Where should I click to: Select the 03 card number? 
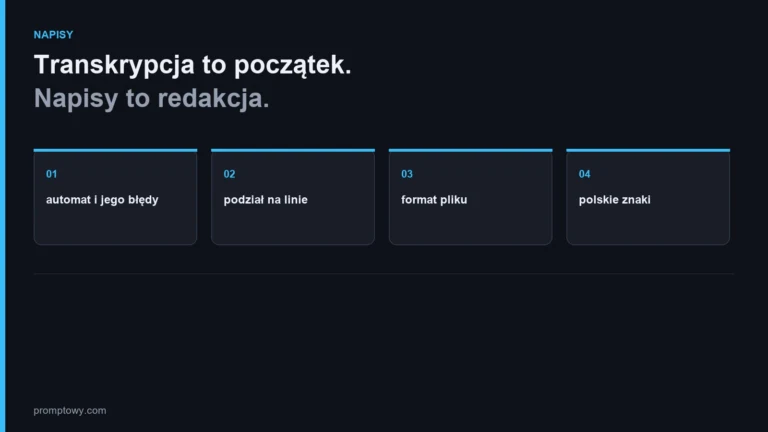(407, 174)
